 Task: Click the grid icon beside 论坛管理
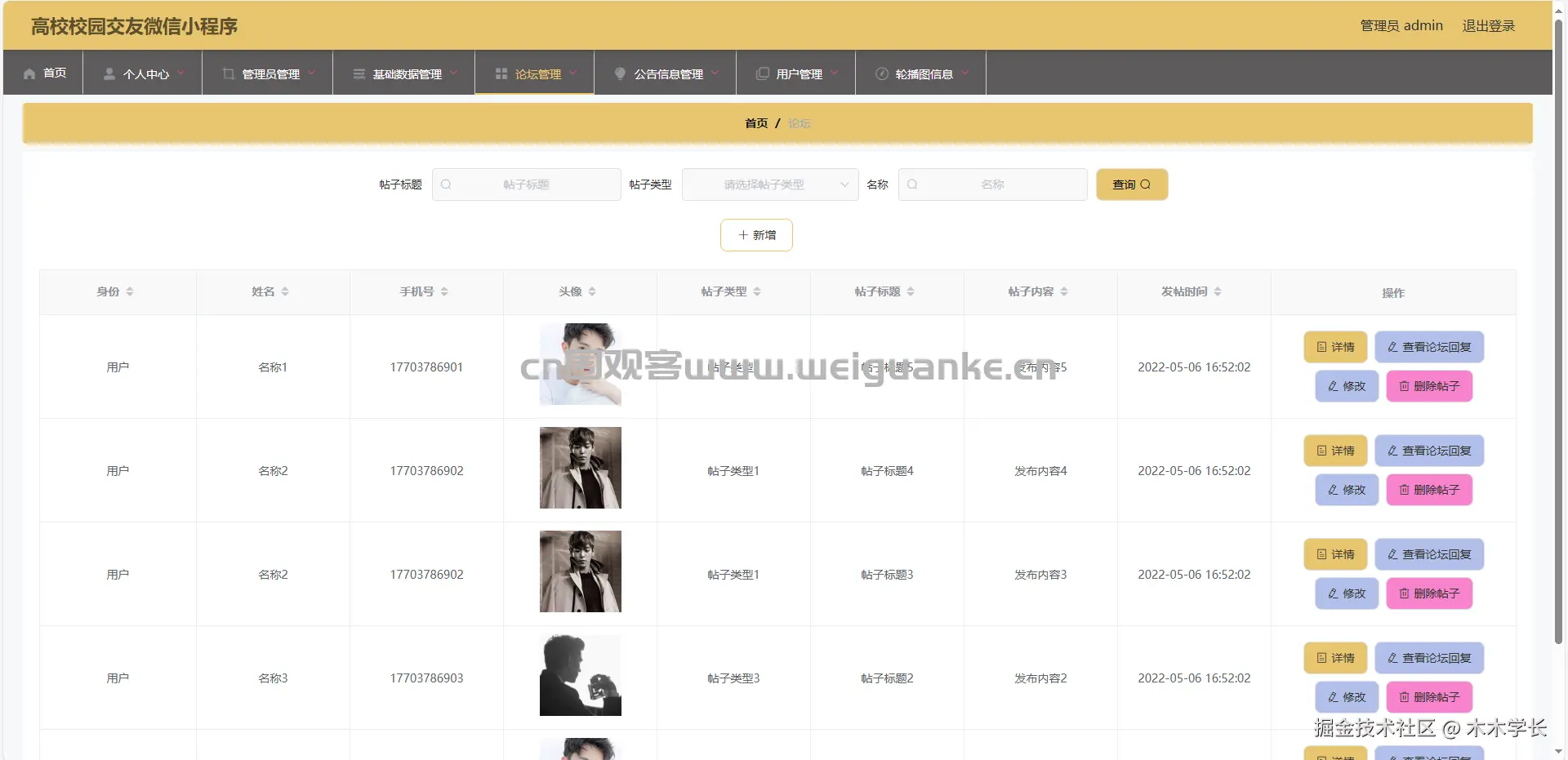pyautogui.click(x=501, y=73)
